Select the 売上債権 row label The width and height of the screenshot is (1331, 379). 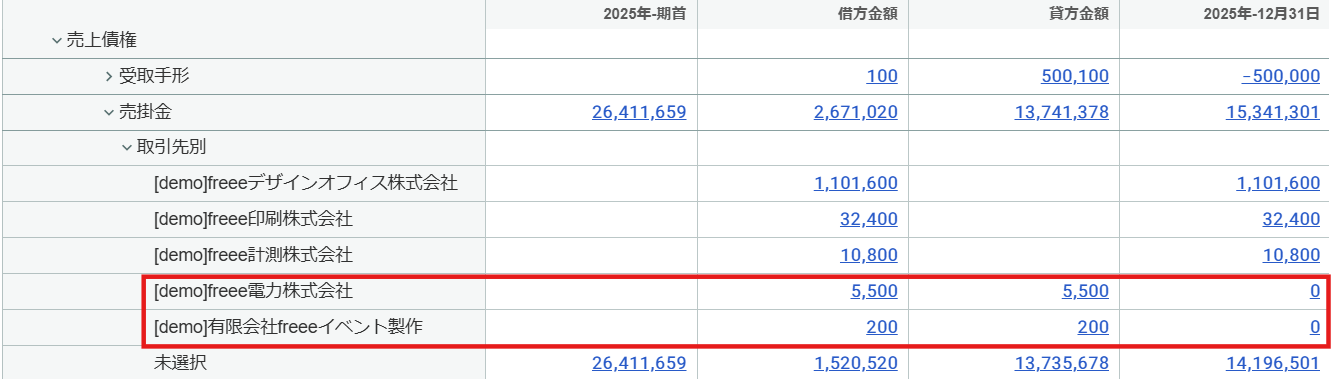[x=101, y=41]
